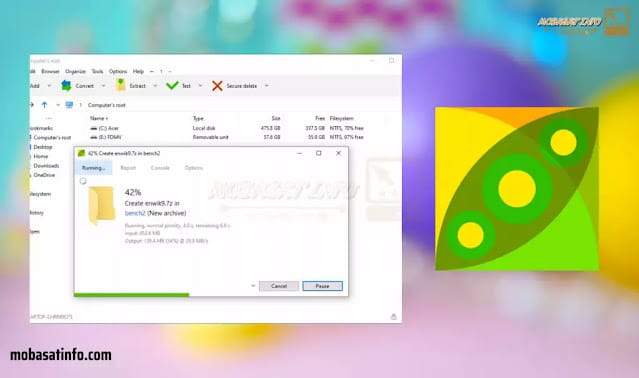This screenshot has width=639, height=378.
Task: Click the computer icon in address bar
Action: [69, 105]
